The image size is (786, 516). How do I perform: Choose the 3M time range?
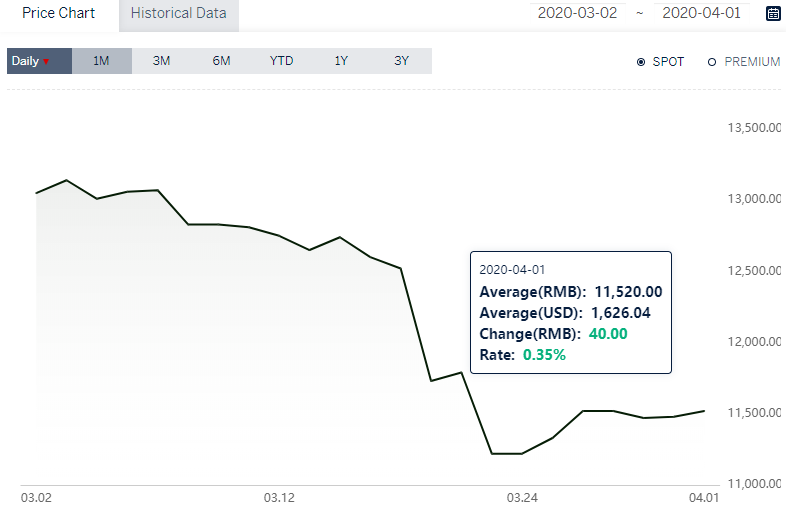point(161,61)
